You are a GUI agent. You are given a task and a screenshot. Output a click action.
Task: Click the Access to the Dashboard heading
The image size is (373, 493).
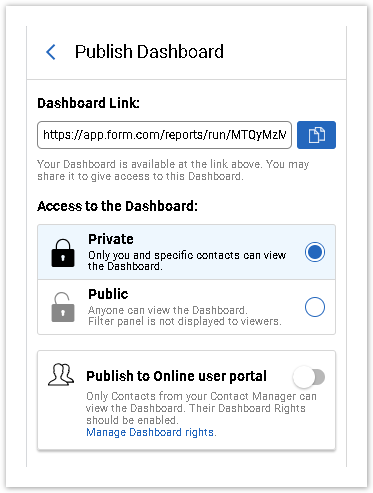click(x=117, y=206)
